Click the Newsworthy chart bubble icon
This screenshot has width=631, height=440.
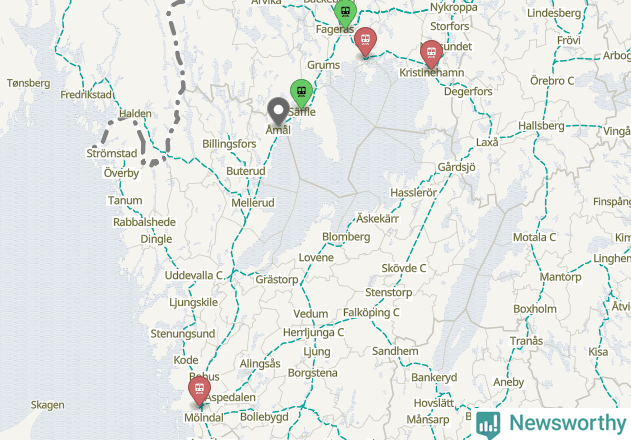coord(488,425)
